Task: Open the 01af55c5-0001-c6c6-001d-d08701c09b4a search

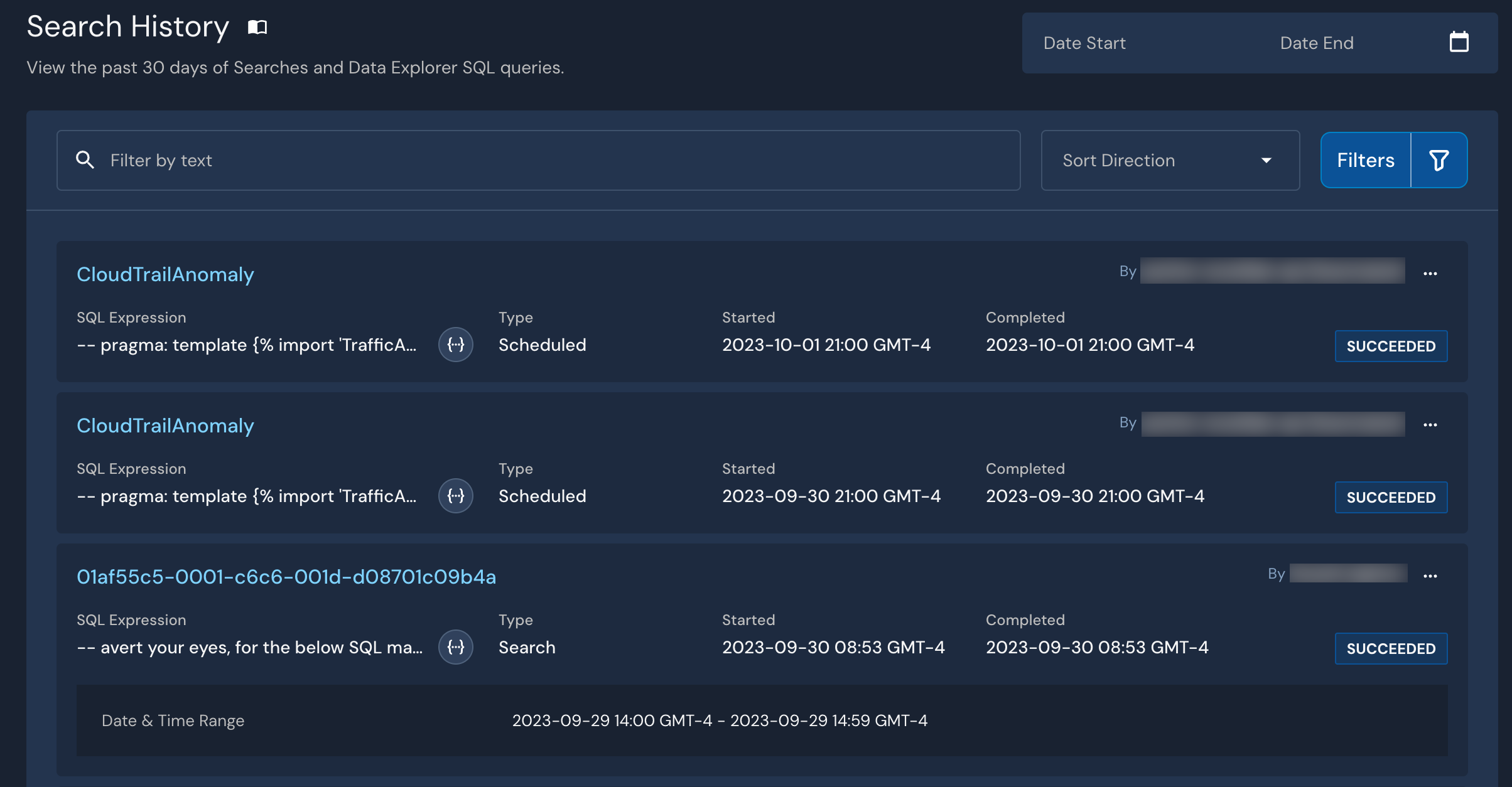Action: pos(286,577)
